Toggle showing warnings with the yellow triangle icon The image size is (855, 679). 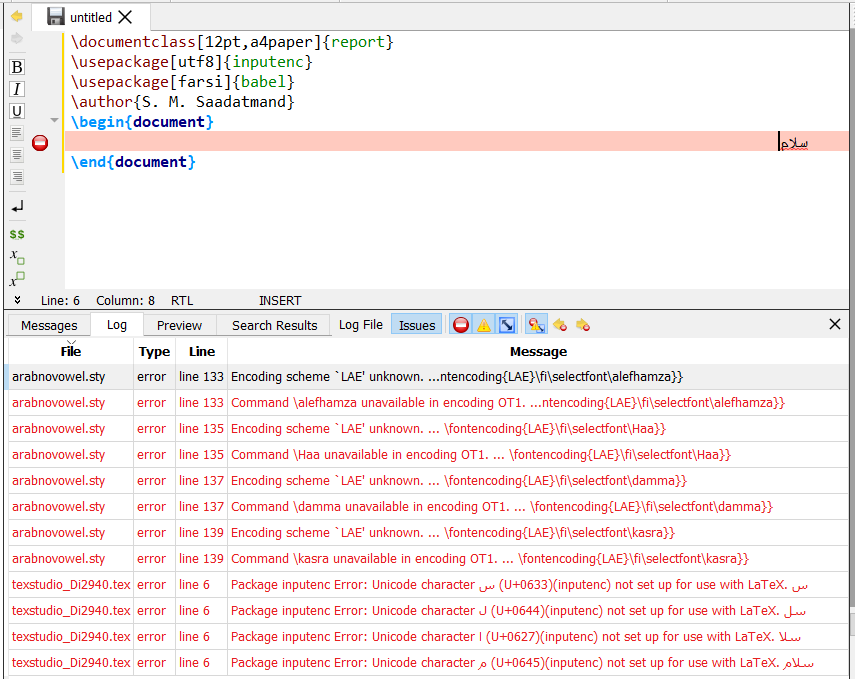click(484, 325)
